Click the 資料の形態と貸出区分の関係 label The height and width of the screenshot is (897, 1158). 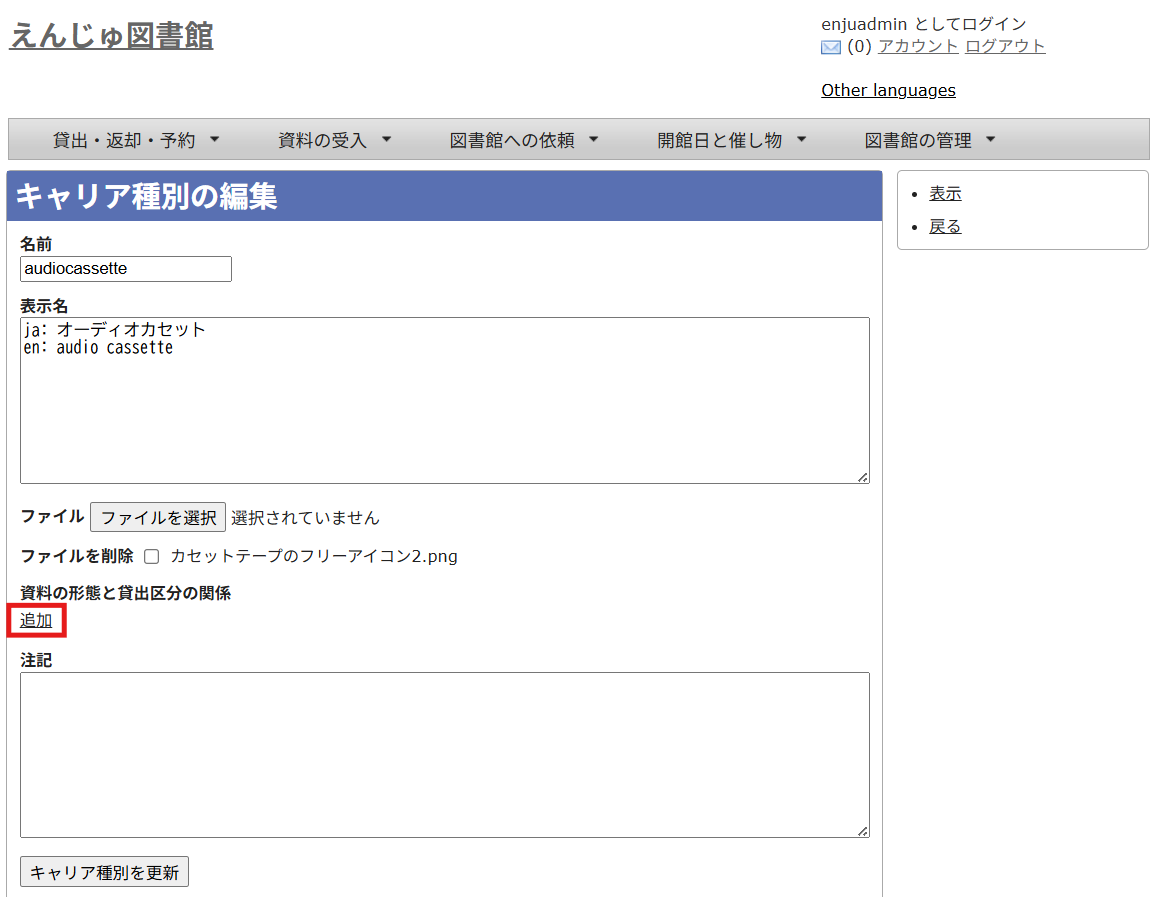[126, 593]
